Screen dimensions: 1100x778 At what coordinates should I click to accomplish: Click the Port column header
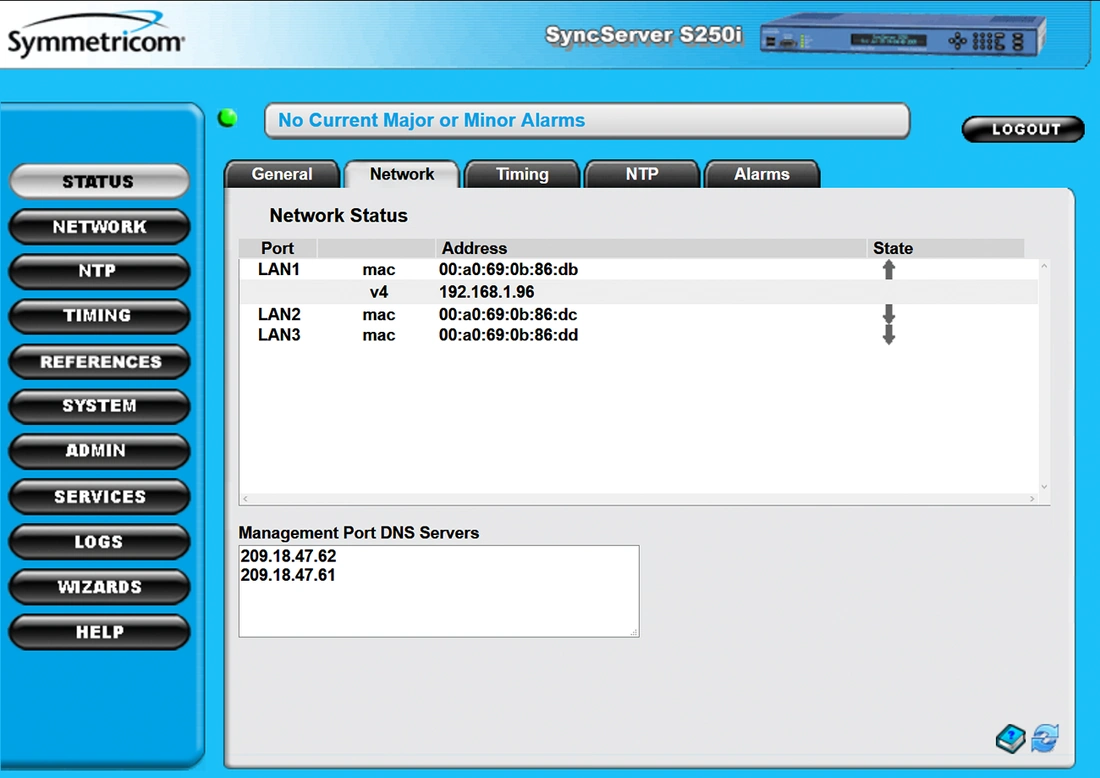278,248
